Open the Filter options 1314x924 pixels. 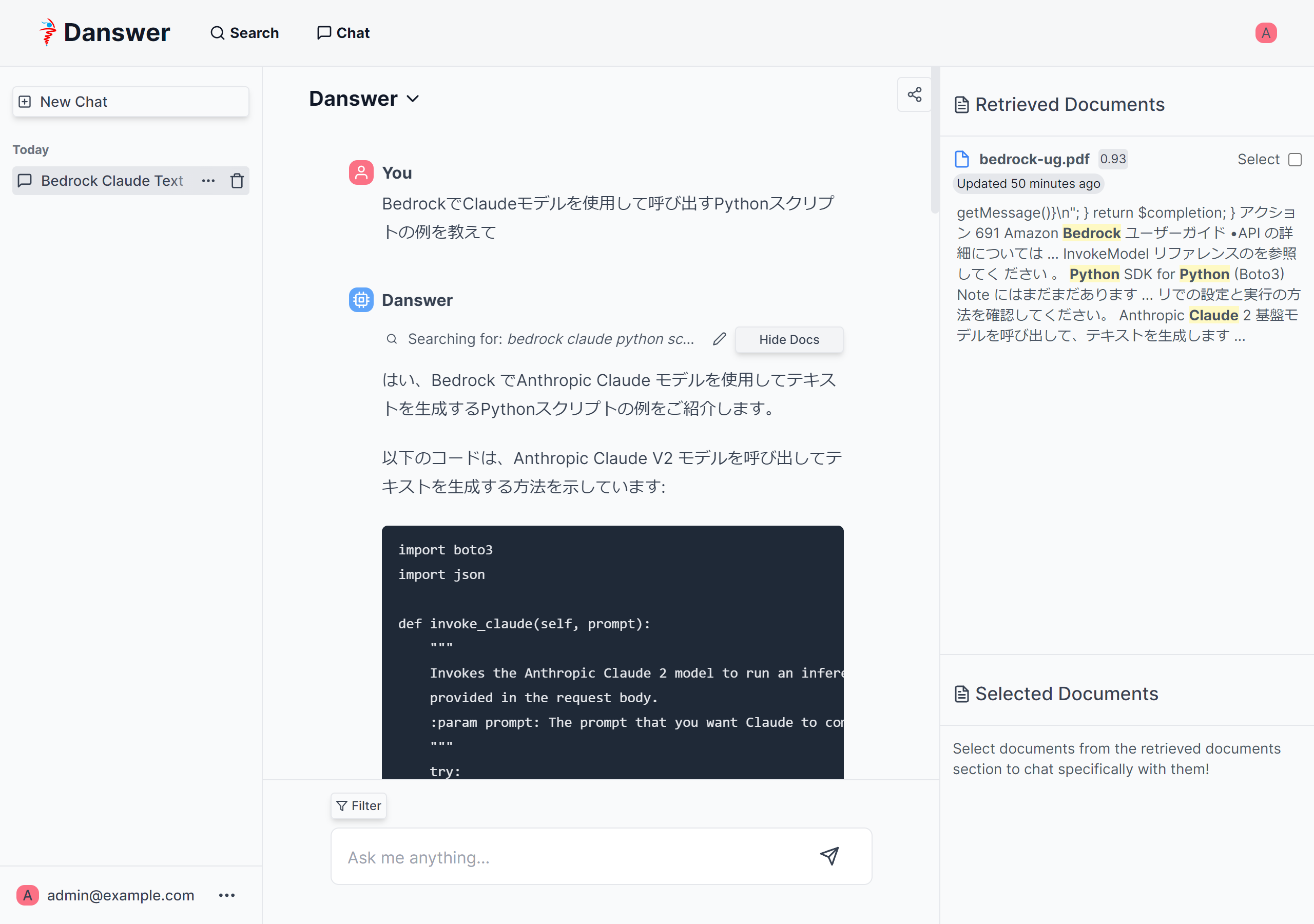(x=359, y=805)
